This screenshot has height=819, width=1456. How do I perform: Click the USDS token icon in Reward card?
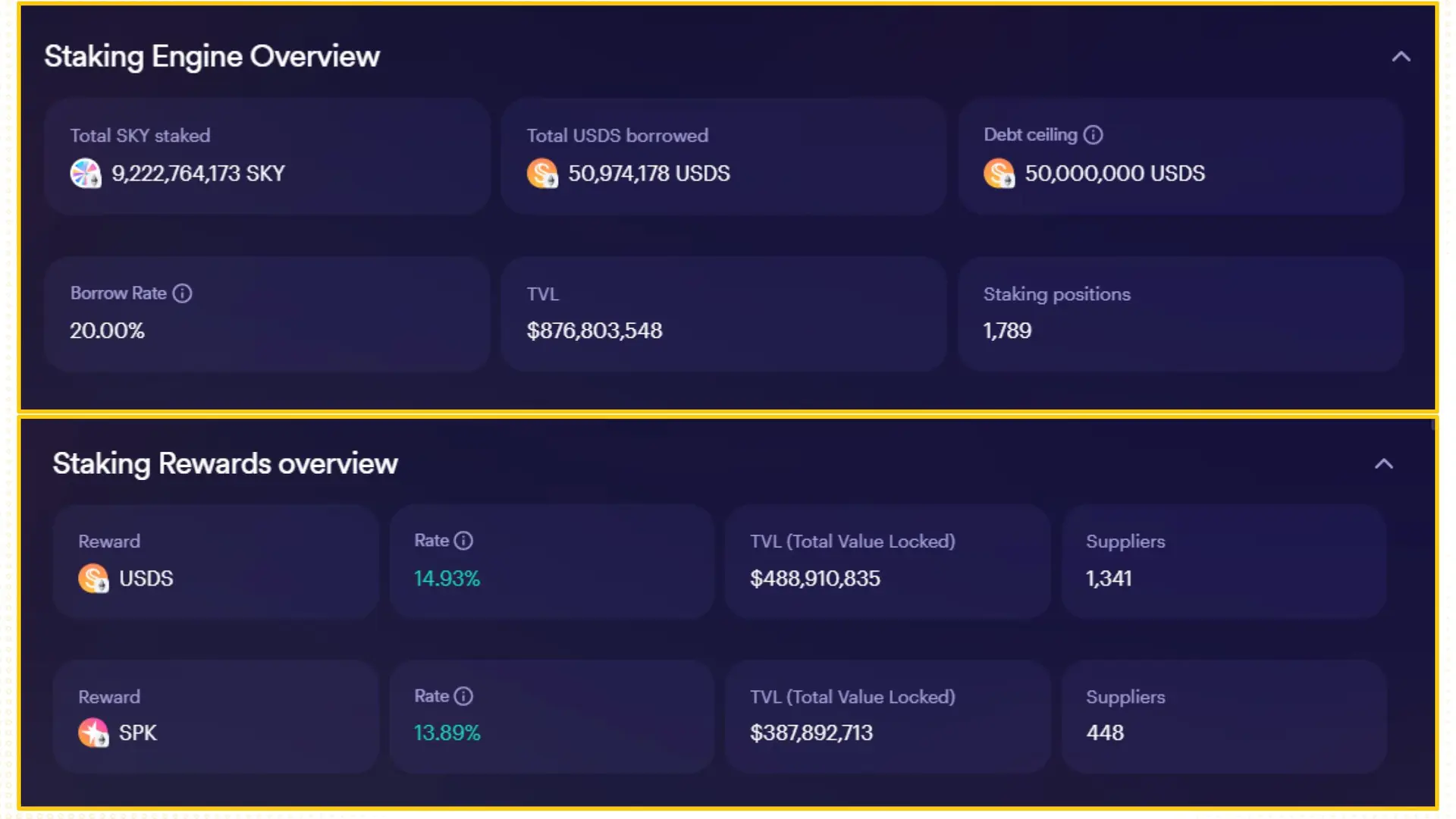click(x=93, y=579)
